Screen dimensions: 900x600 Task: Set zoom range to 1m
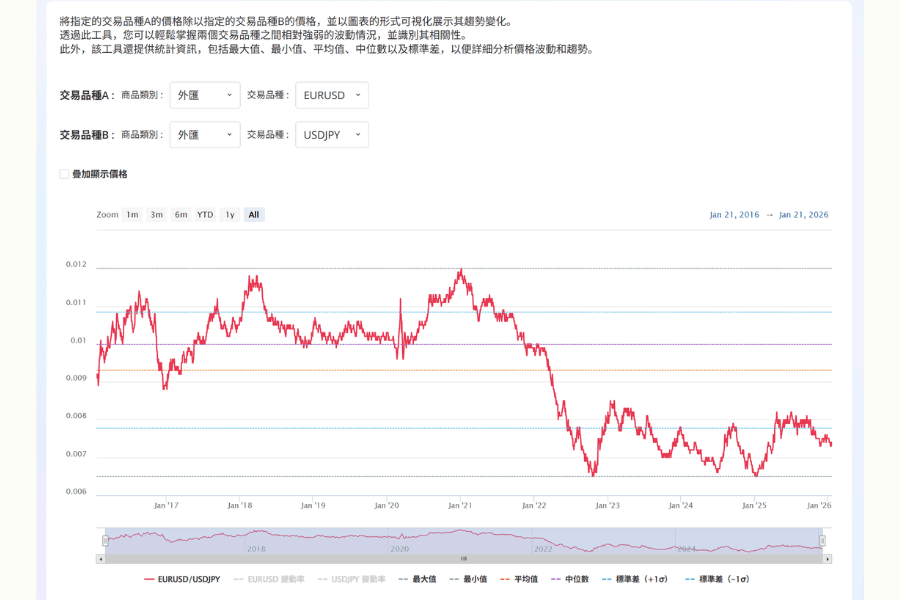[132, 215]
